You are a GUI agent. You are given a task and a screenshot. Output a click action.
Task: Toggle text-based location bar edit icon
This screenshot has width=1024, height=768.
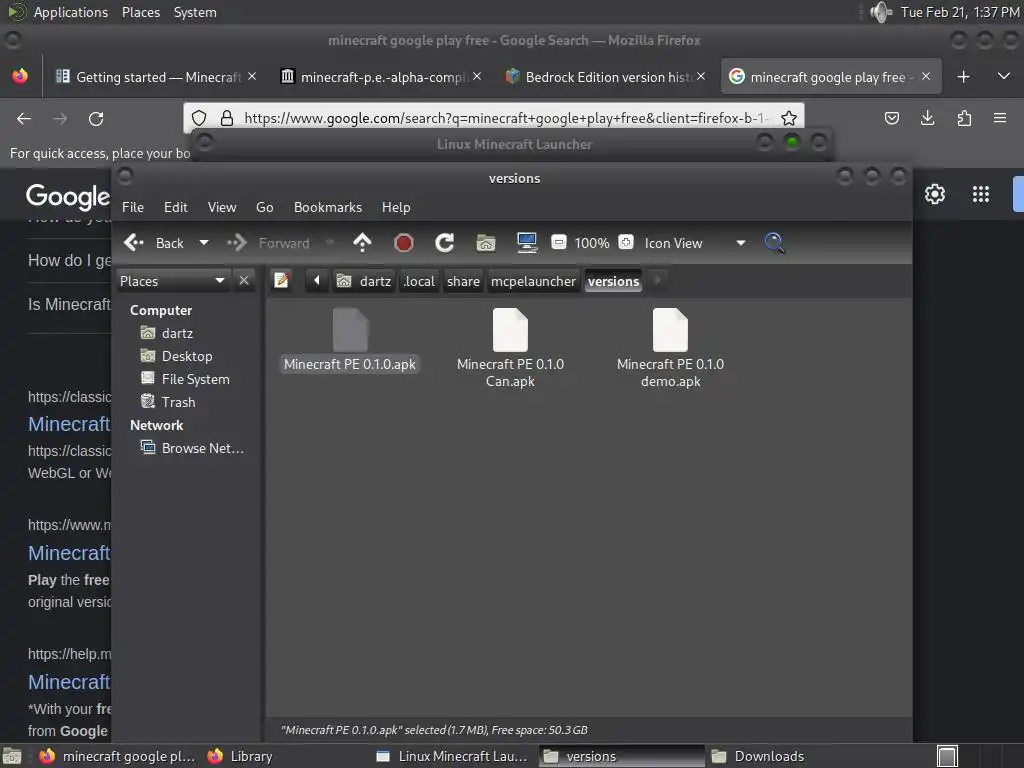[x=281, y=281]
